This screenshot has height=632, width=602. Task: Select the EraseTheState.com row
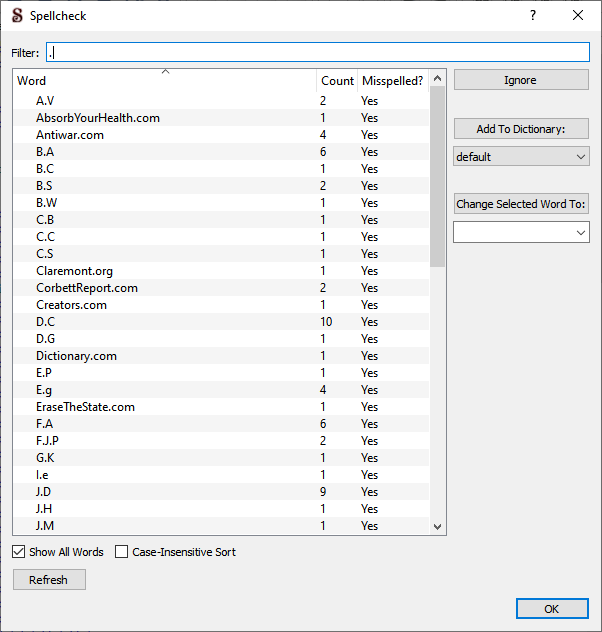(x=85, y=407)
